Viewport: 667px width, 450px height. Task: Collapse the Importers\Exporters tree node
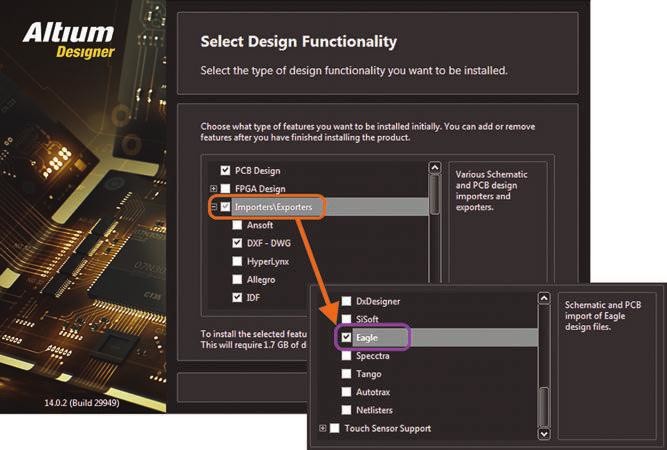click(x=214, y=207)
